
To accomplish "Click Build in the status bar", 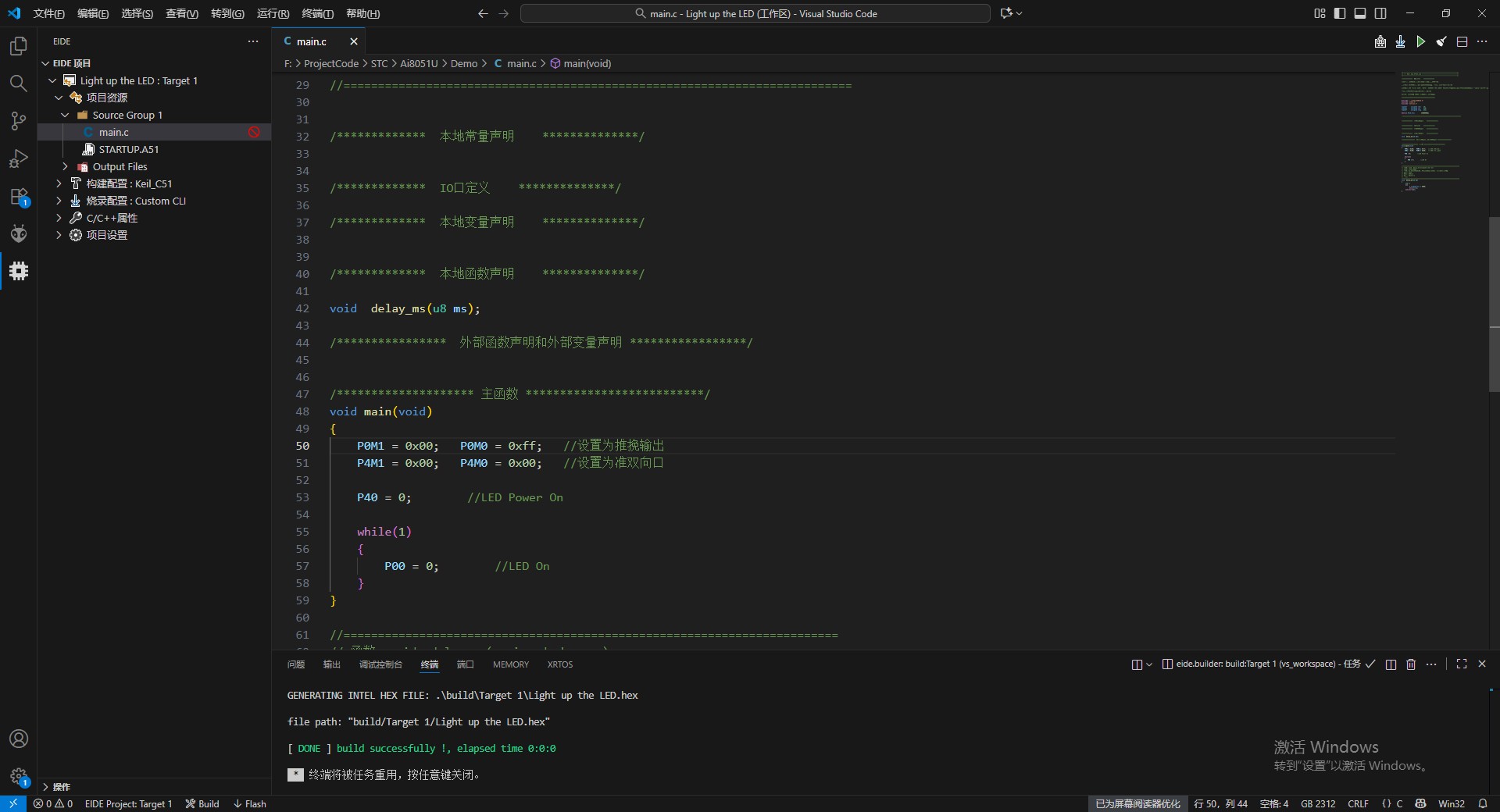I will [202, 803].
